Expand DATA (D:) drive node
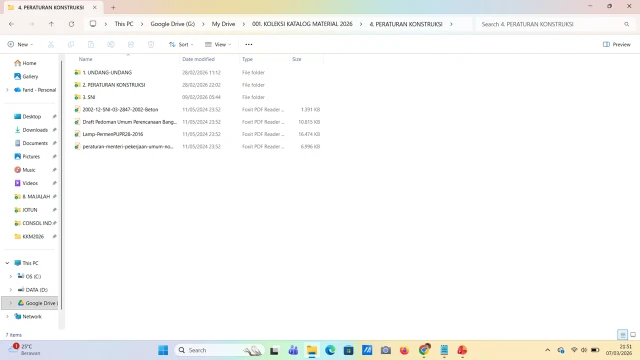Screen dimensions: 640x360 tap(11, 290)
